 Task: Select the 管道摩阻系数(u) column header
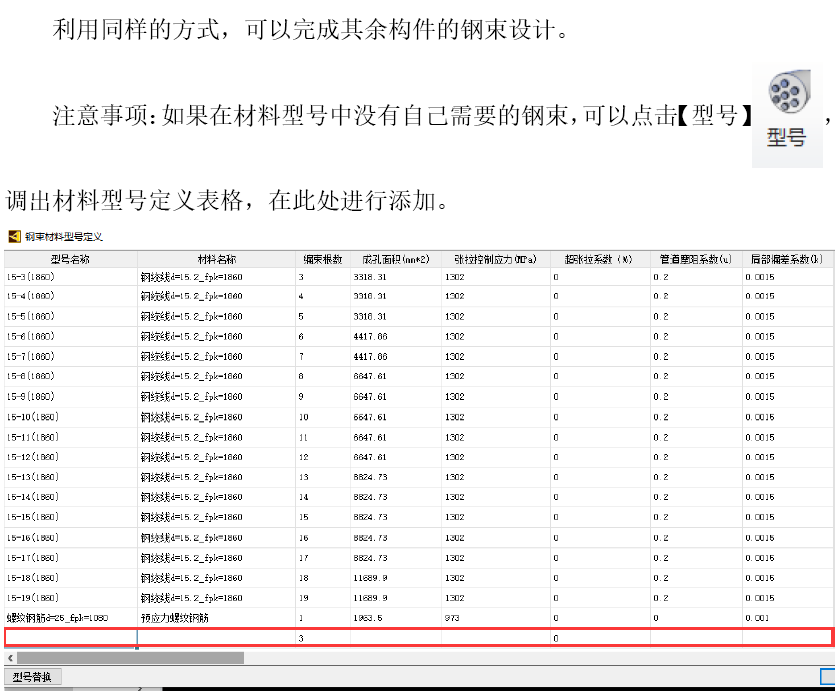pyautogui.click(x=696, y=259)
